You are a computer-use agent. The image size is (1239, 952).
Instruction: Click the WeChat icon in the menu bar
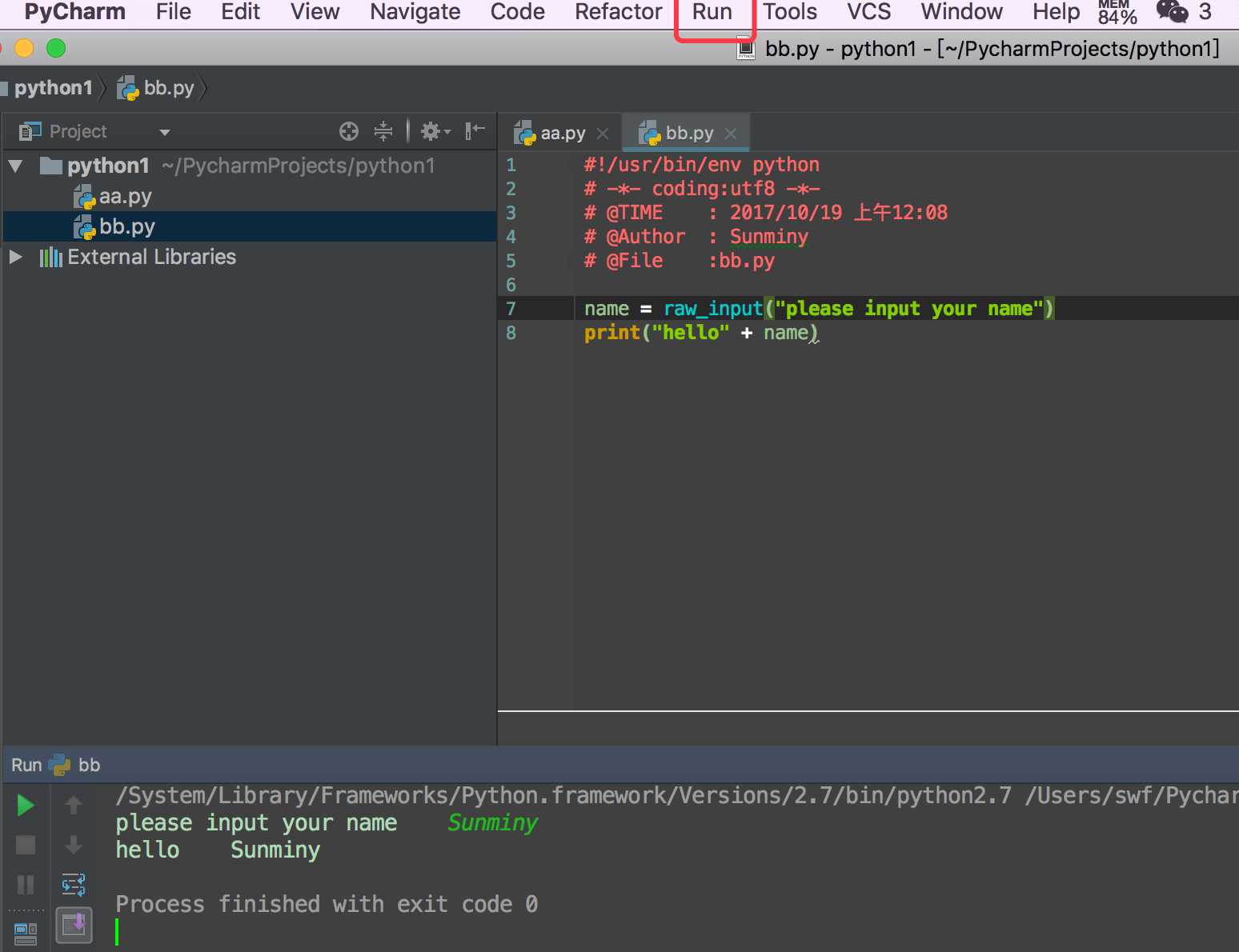[x=1172, y=12]
